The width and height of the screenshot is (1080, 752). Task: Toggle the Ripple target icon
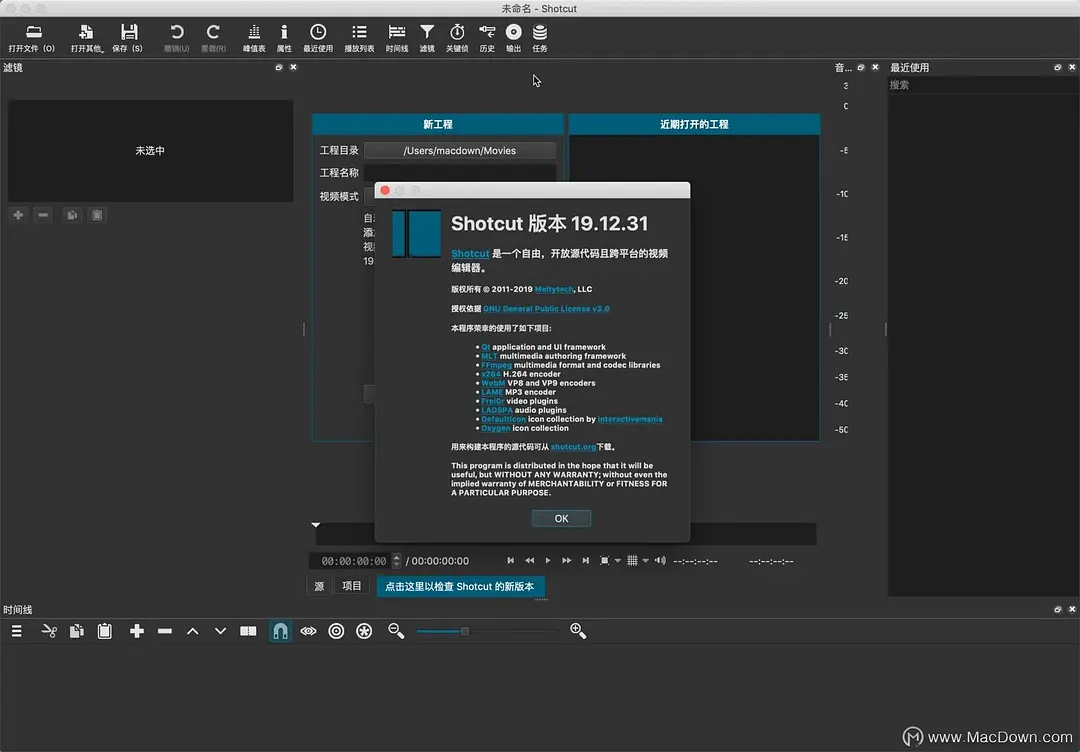336,631
